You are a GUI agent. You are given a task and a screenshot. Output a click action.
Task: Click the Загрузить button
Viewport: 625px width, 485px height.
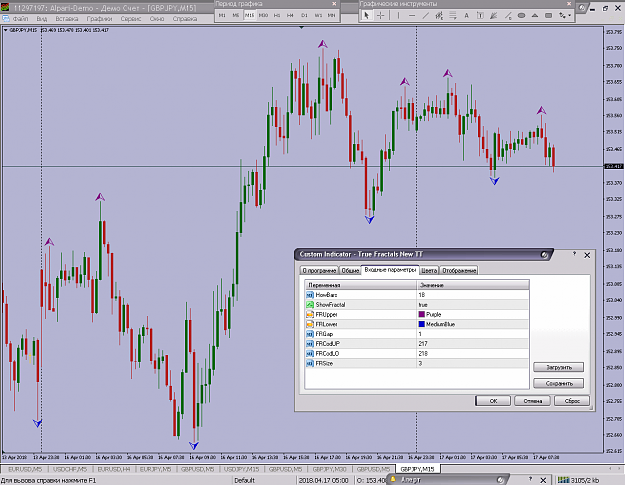[559, 367]
